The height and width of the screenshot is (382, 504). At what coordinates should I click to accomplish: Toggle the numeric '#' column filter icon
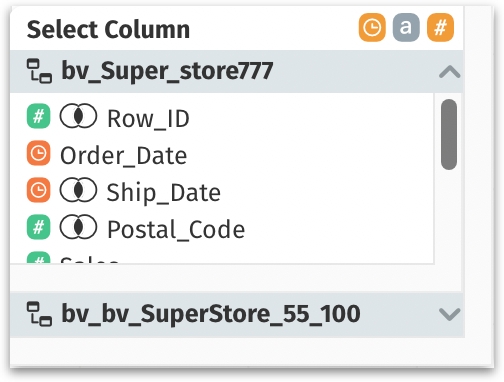coord(440,28)
